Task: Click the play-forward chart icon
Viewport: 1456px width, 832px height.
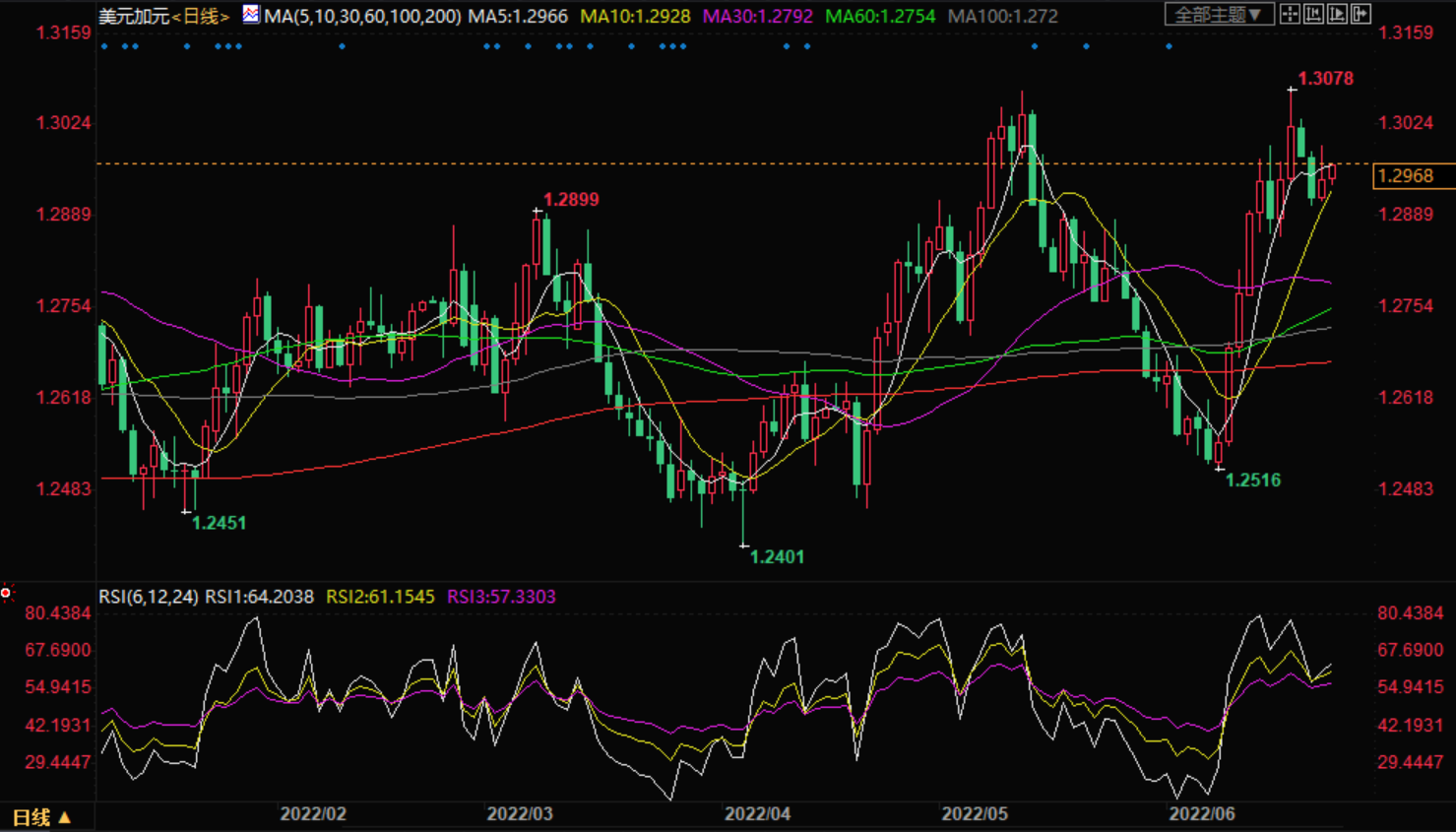Action: [x=1337, y=14]
